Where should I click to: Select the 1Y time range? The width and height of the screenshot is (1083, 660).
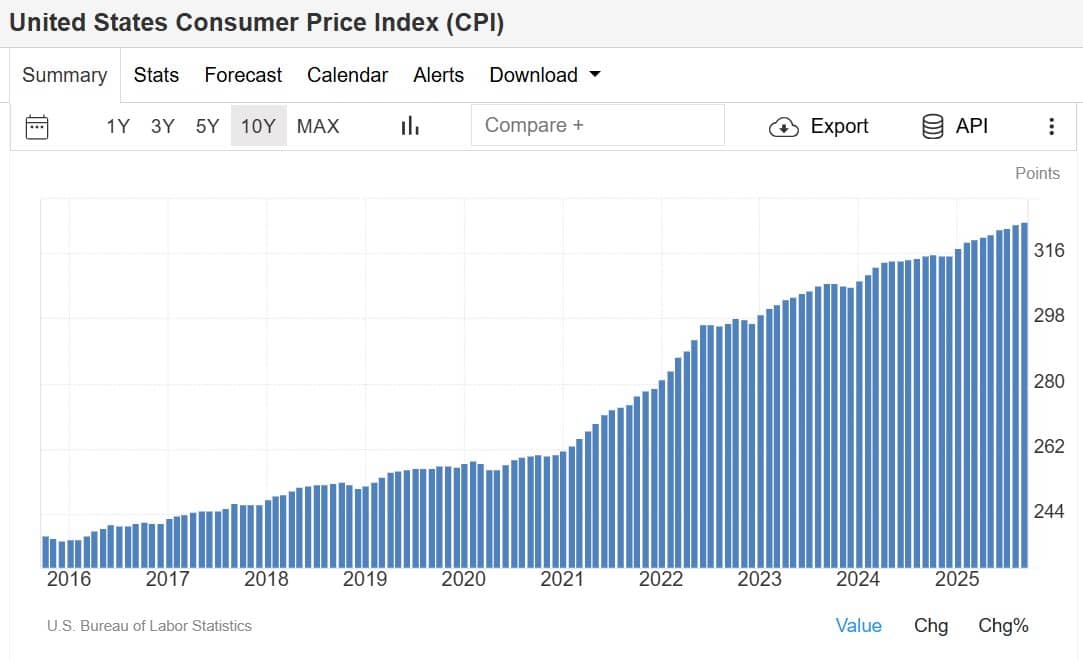(x=118, y=126)
